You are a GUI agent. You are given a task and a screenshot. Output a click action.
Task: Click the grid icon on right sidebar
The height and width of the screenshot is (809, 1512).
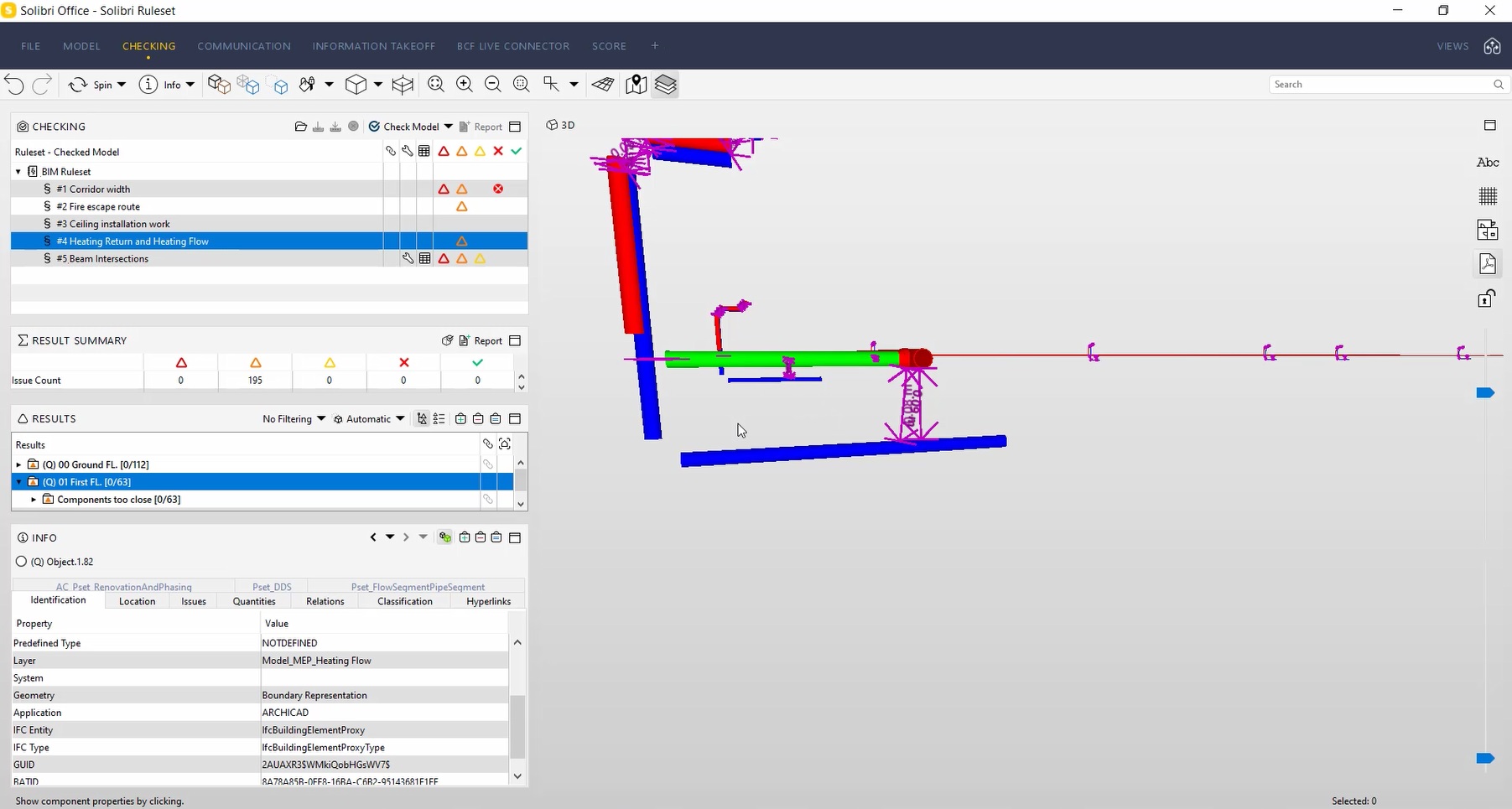pyautogui.click(x=1488, y=196)
